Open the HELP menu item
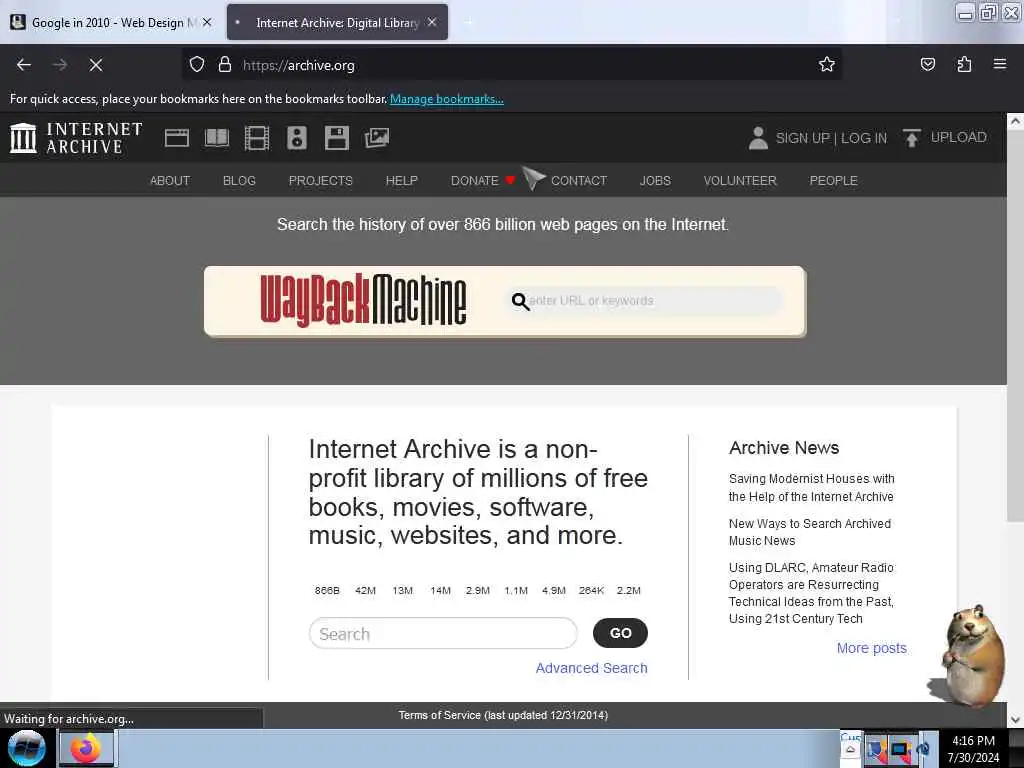 tap(402, 180)
